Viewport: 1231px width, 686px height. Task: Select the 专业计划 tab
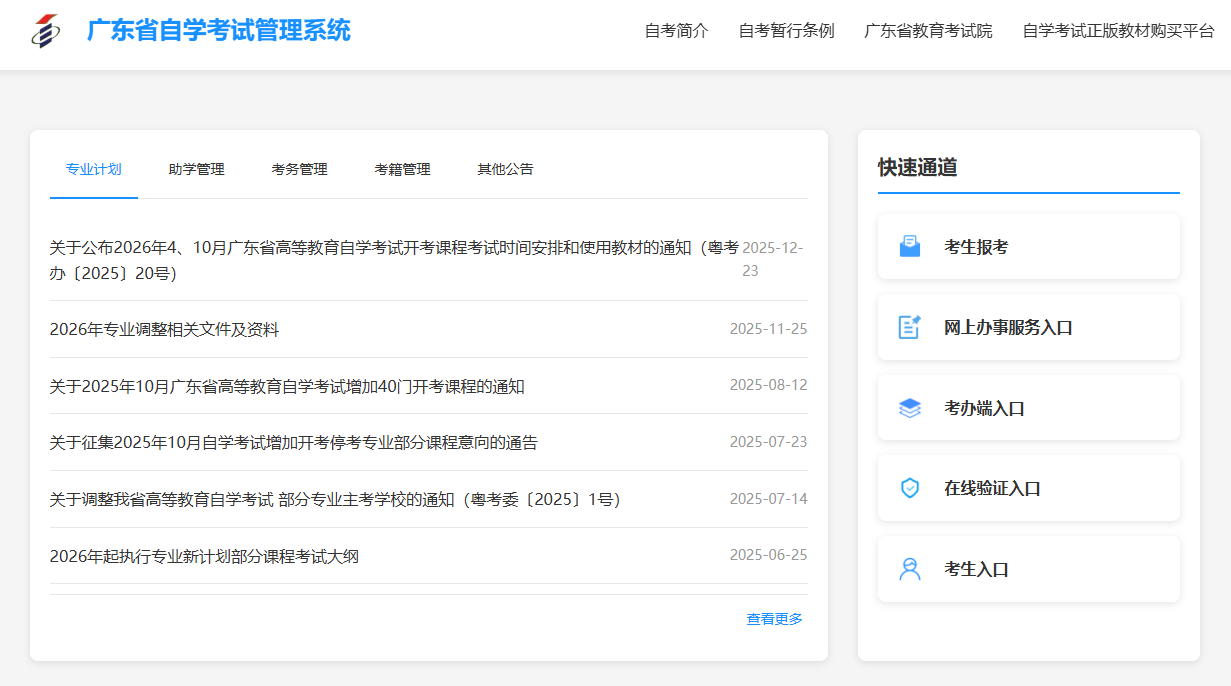tap(93, 169)
